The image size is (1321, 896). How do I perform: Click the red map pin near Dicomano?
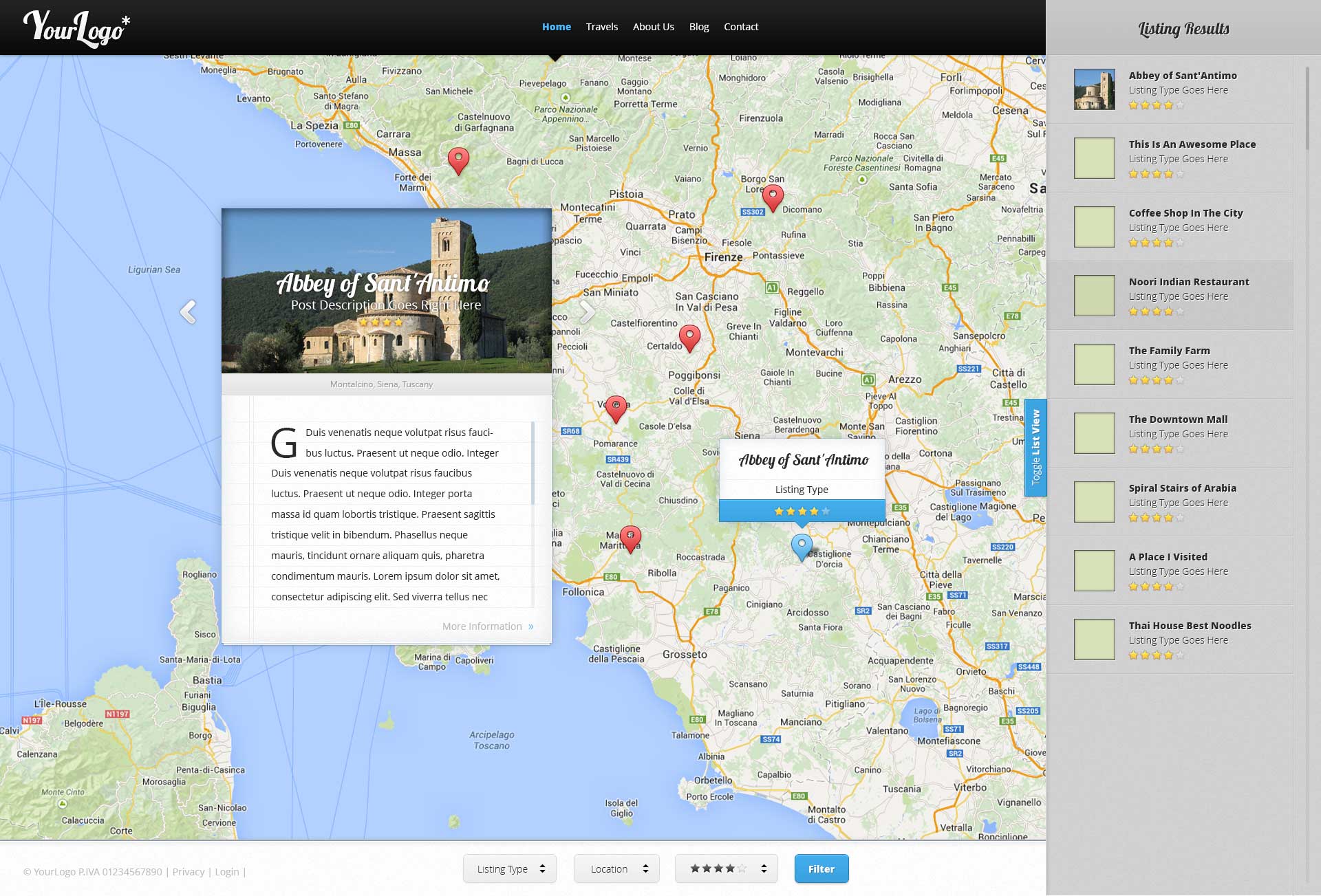coord(773,197)
